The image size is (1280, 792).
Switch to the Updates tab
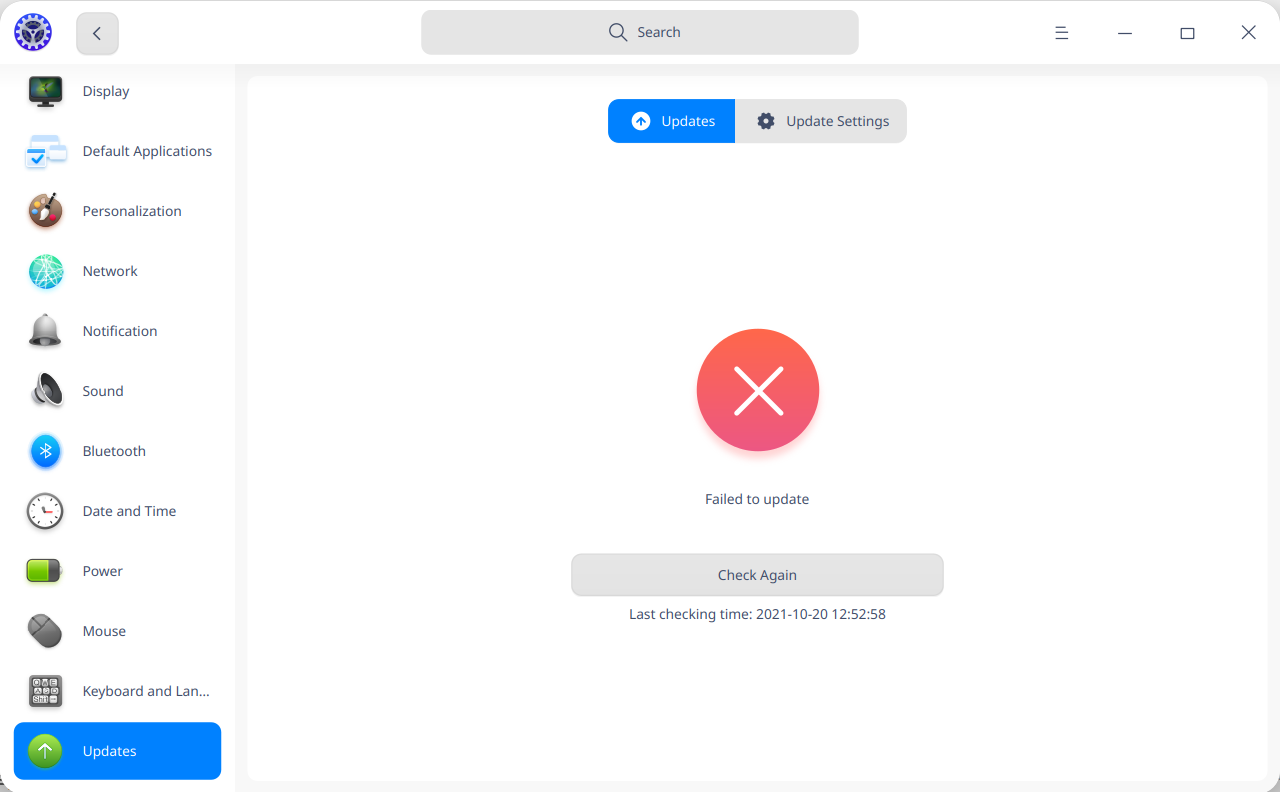click(672, 121)
